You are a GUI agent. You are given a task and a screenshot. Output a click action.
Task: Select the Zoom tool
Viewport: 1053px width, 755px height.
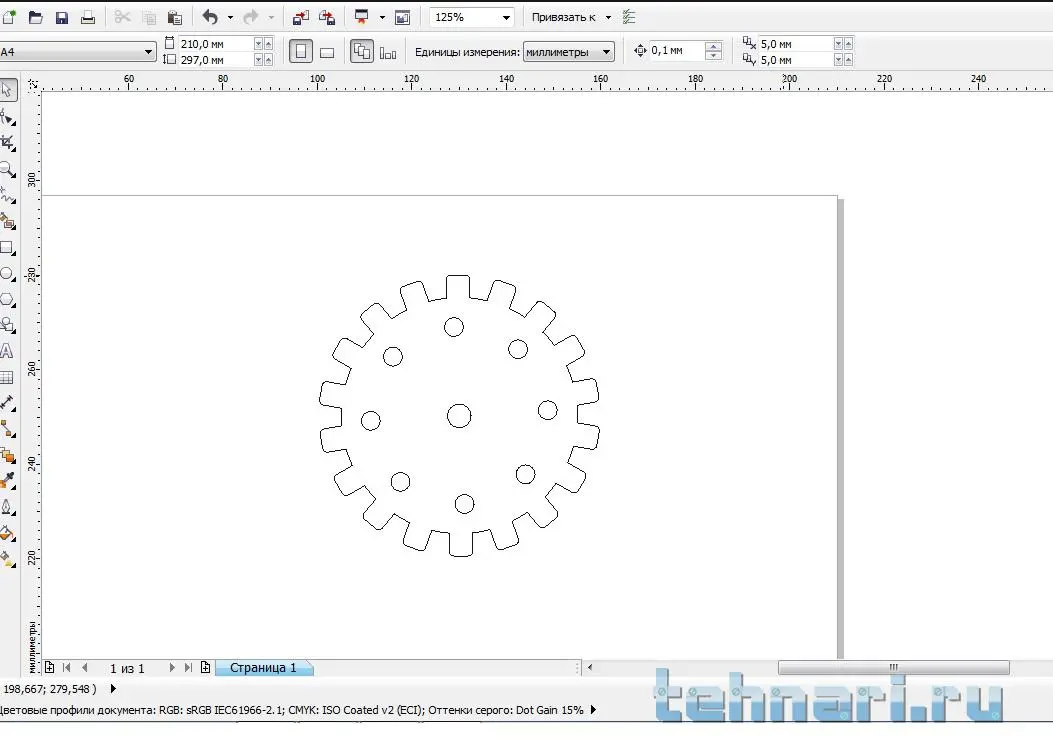7,169
